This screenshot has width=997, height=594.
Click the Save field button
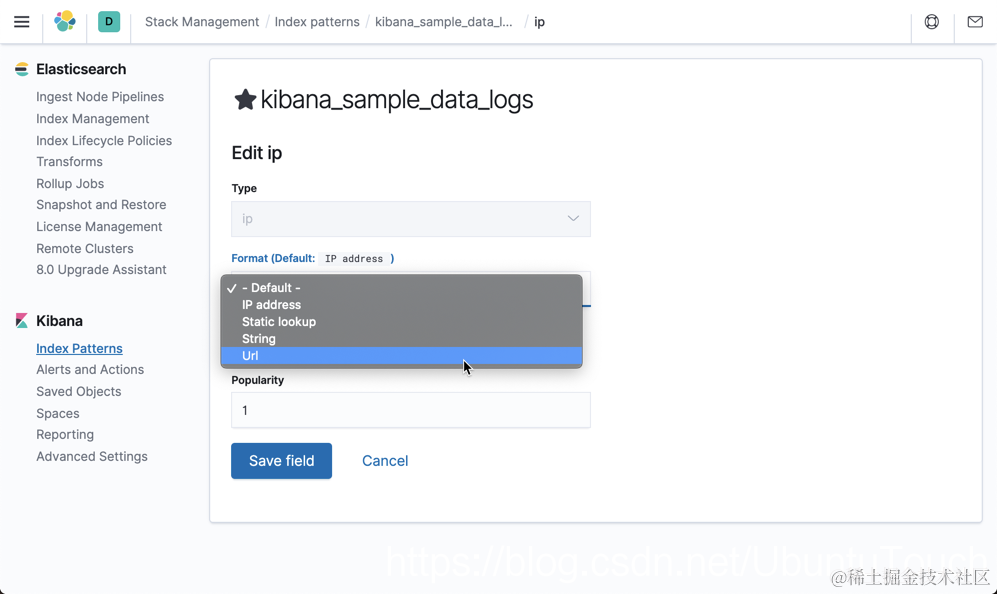(281, 461)
